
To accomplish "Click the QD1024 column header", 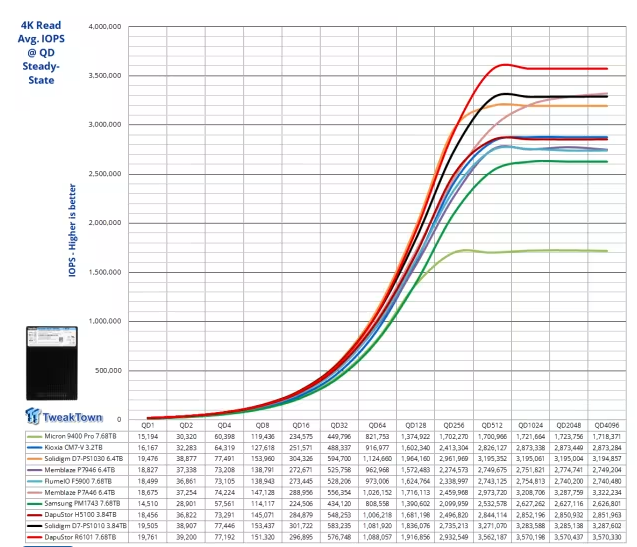I will 531,425.
